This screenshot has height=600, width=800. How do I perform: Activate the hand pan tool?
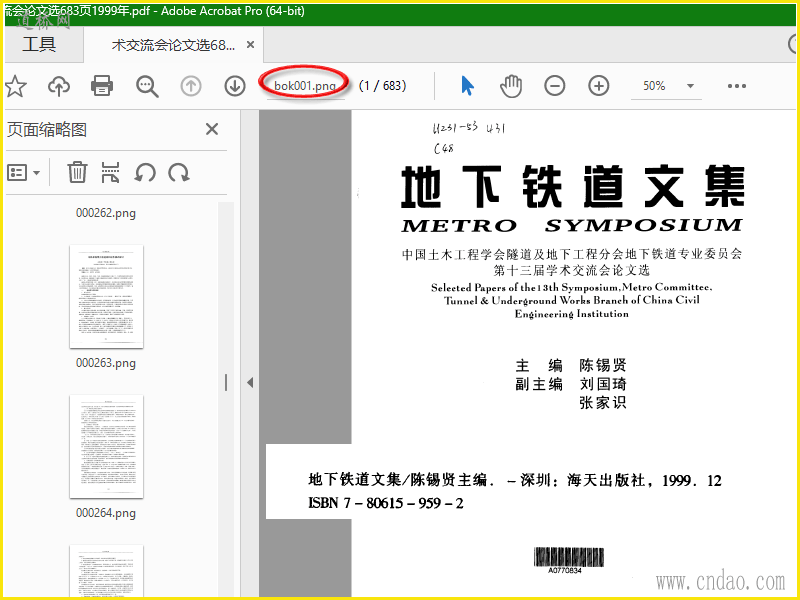[x=511, y=86]
